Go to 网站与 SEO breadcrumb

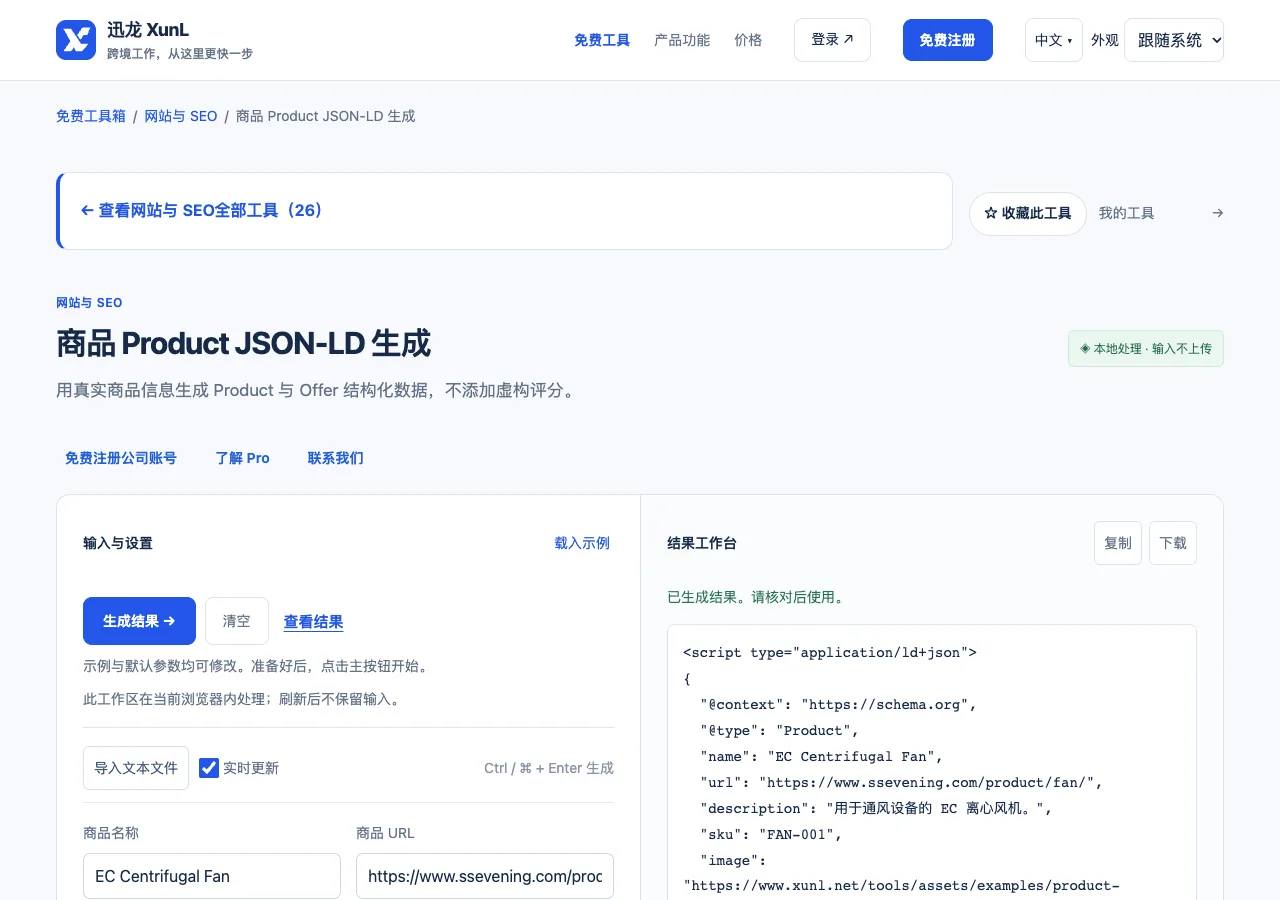click(181, 116)
